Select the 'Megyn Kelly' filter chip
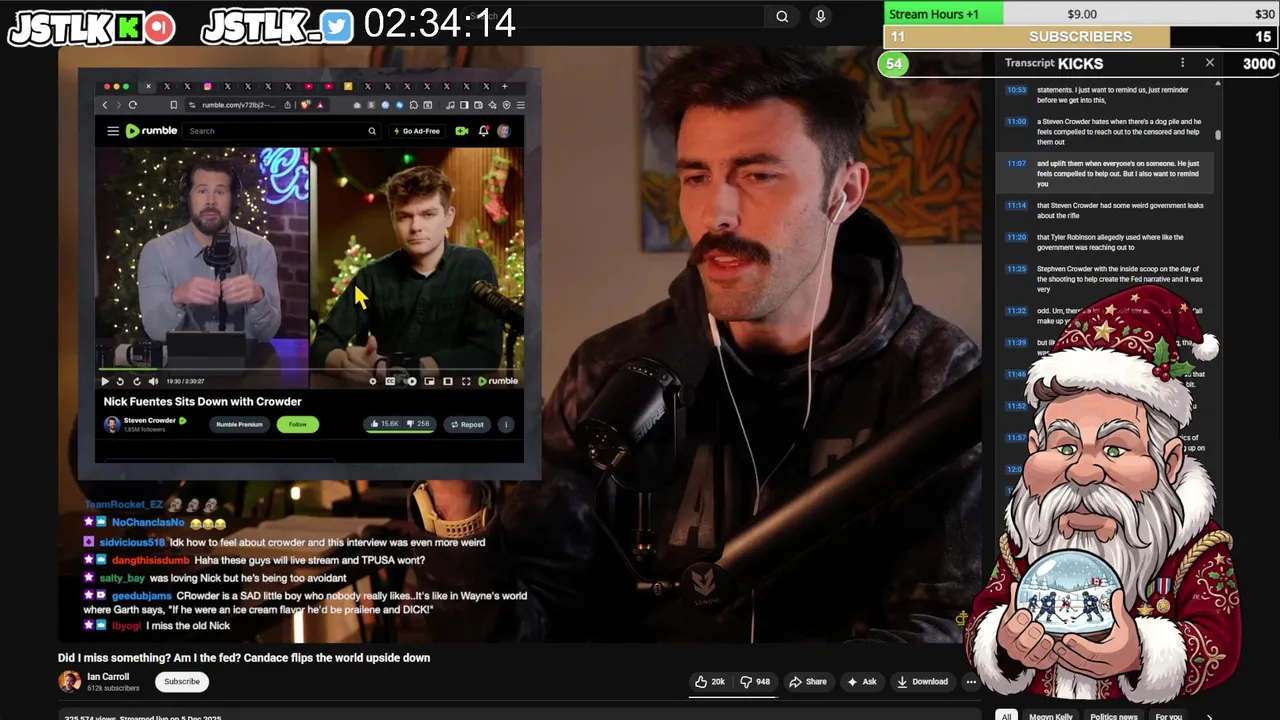 tap(1051, 716)
